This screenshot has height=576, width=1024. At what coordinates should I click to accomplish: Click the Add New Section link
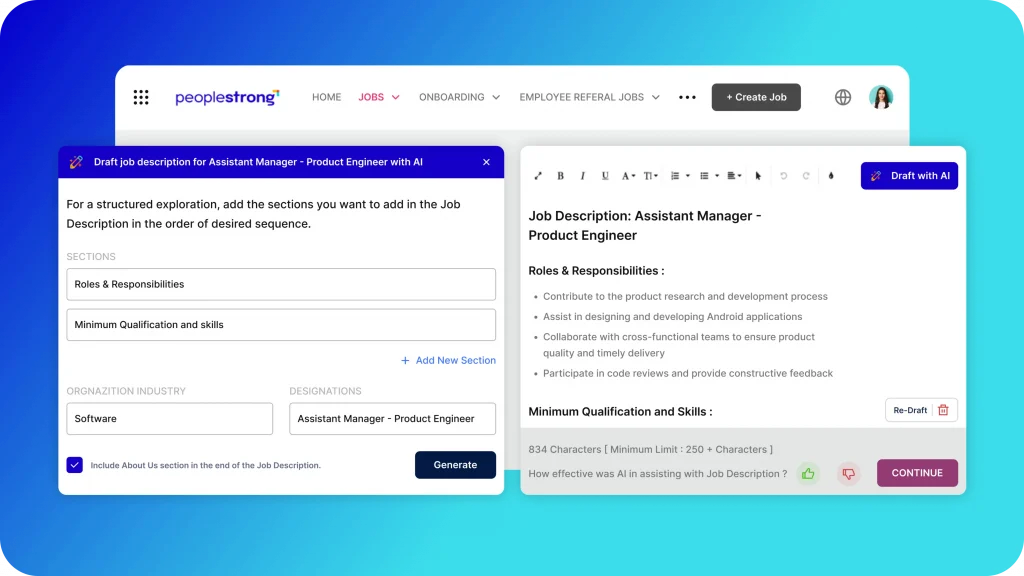448,360
